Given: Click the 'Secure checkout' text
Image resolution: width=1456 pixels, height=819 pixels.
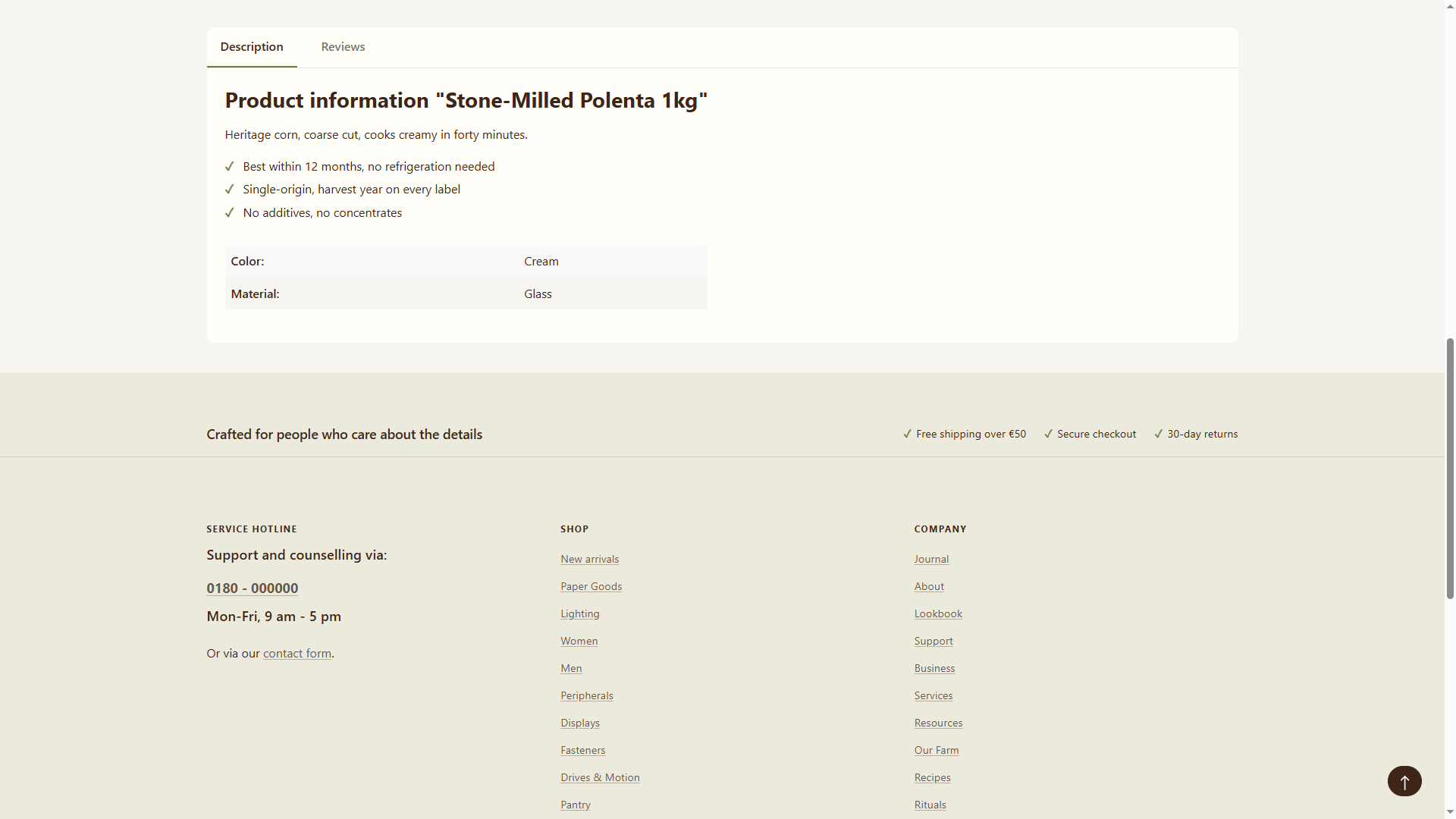Looking at the screenshot, I should click(x=1097, y=435).
